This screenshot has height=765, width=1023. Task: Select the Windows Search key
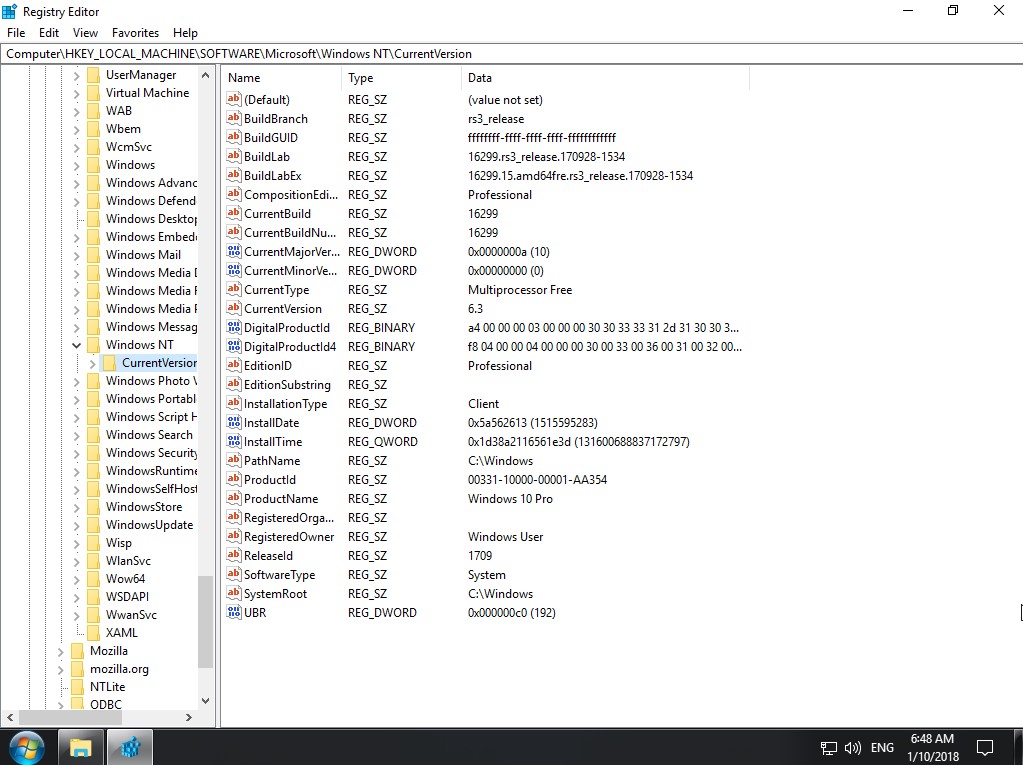[x=149, y=435]
